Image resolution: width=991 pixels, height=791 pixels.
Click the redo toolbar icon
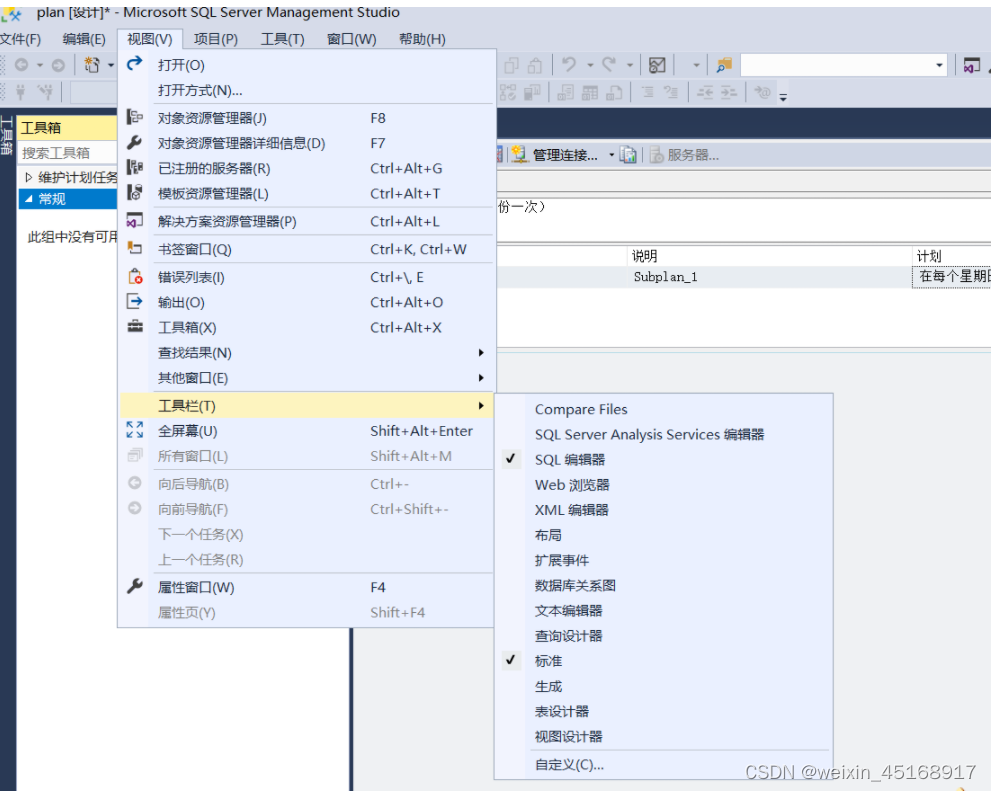click(609, 64)
